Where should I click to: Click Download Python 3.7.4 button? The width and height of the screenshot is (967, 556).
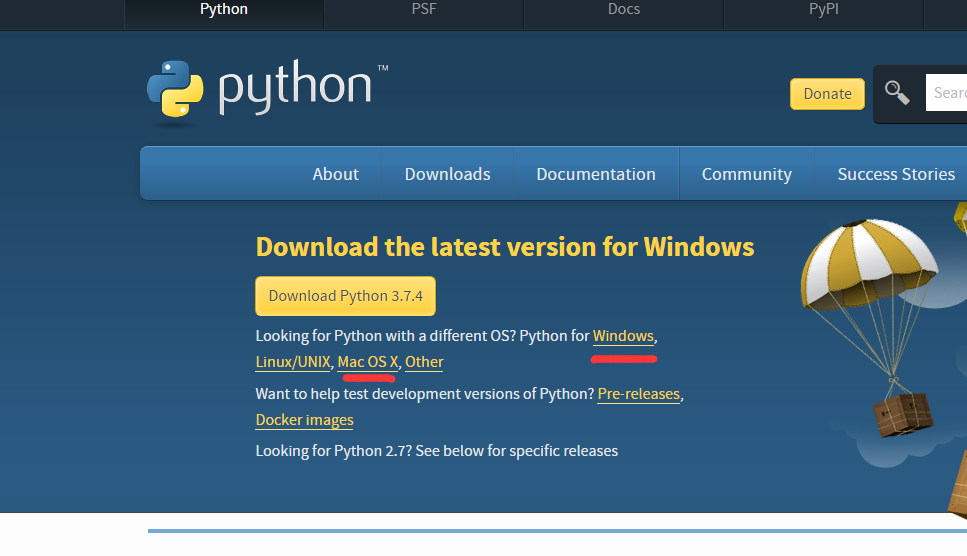click(345, 296)
